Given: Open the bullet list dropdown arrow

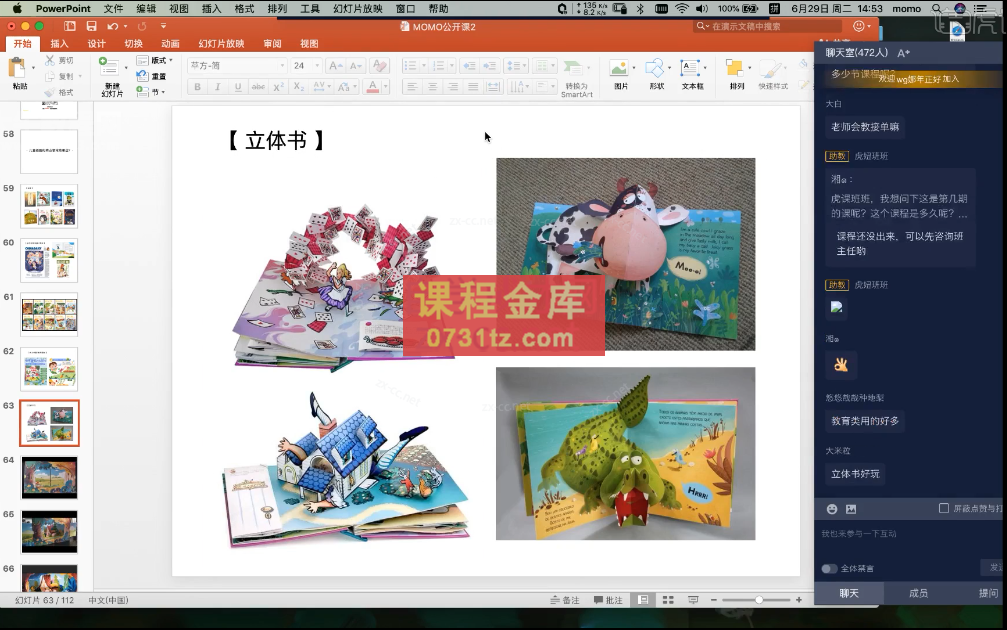Looking at the screenshot, I should (424, 66).
